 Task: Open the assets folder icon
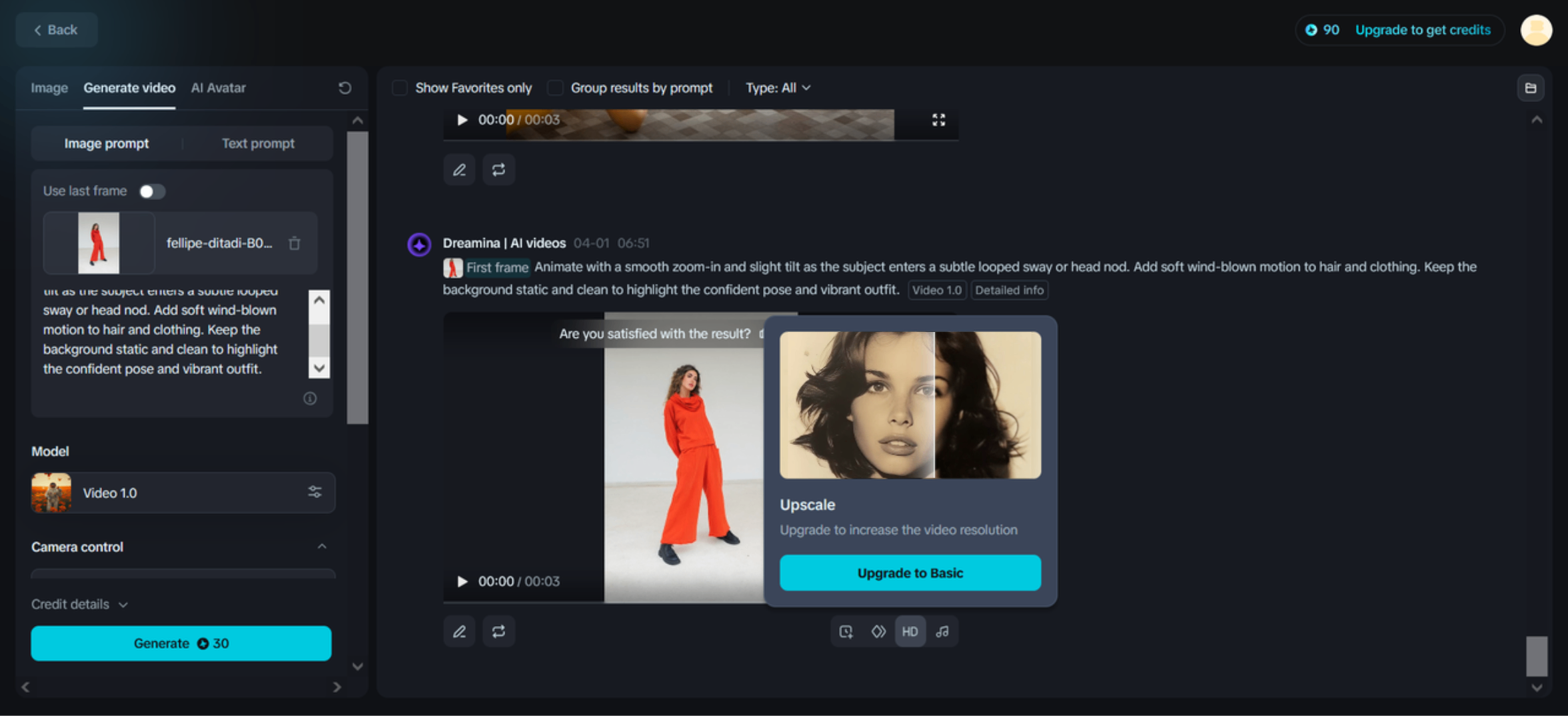1531,88
